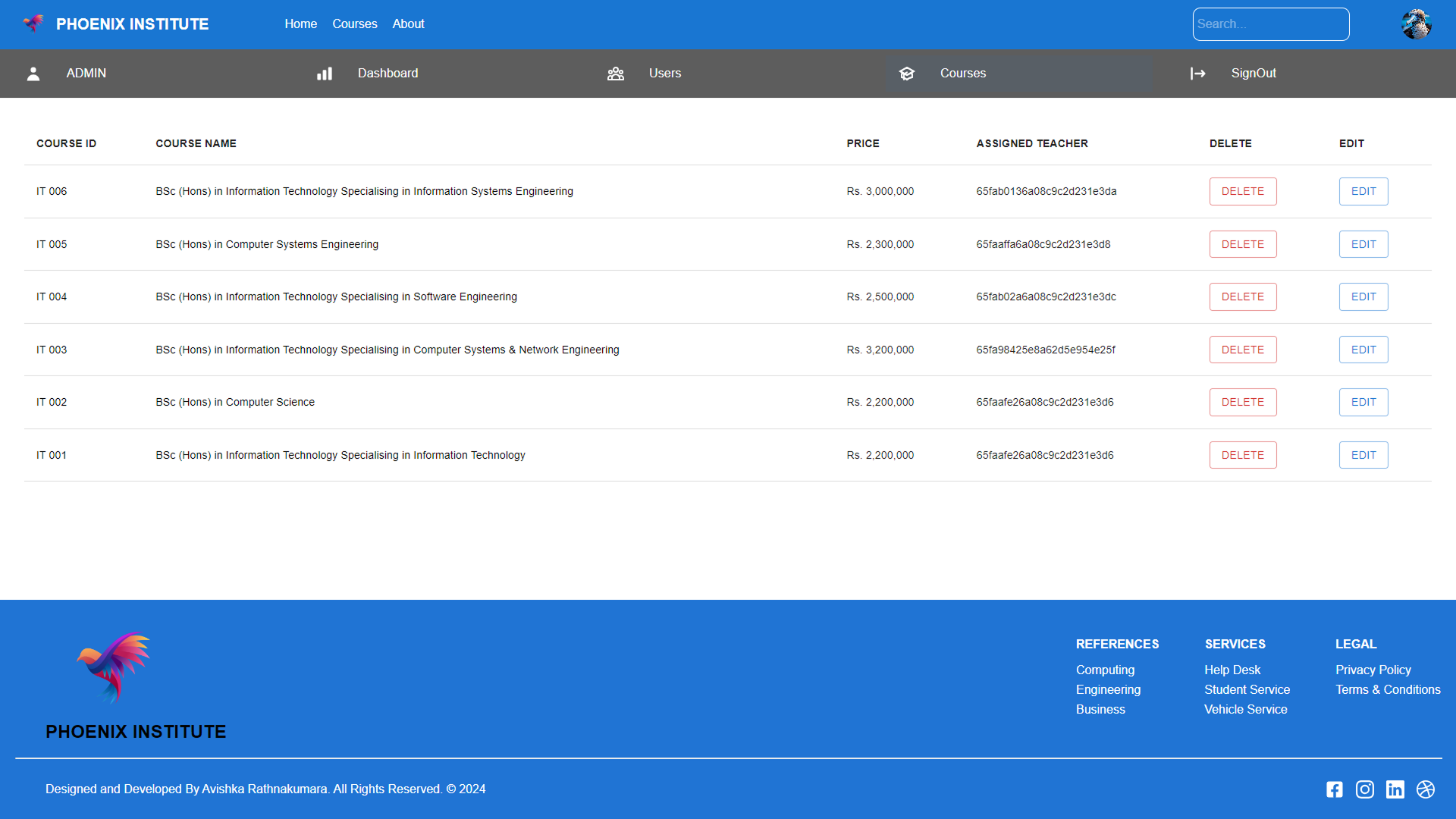Viewport: 1456px width, 819px height.
Task: Click inside the Search input field
Action: tap(1271, 24)
